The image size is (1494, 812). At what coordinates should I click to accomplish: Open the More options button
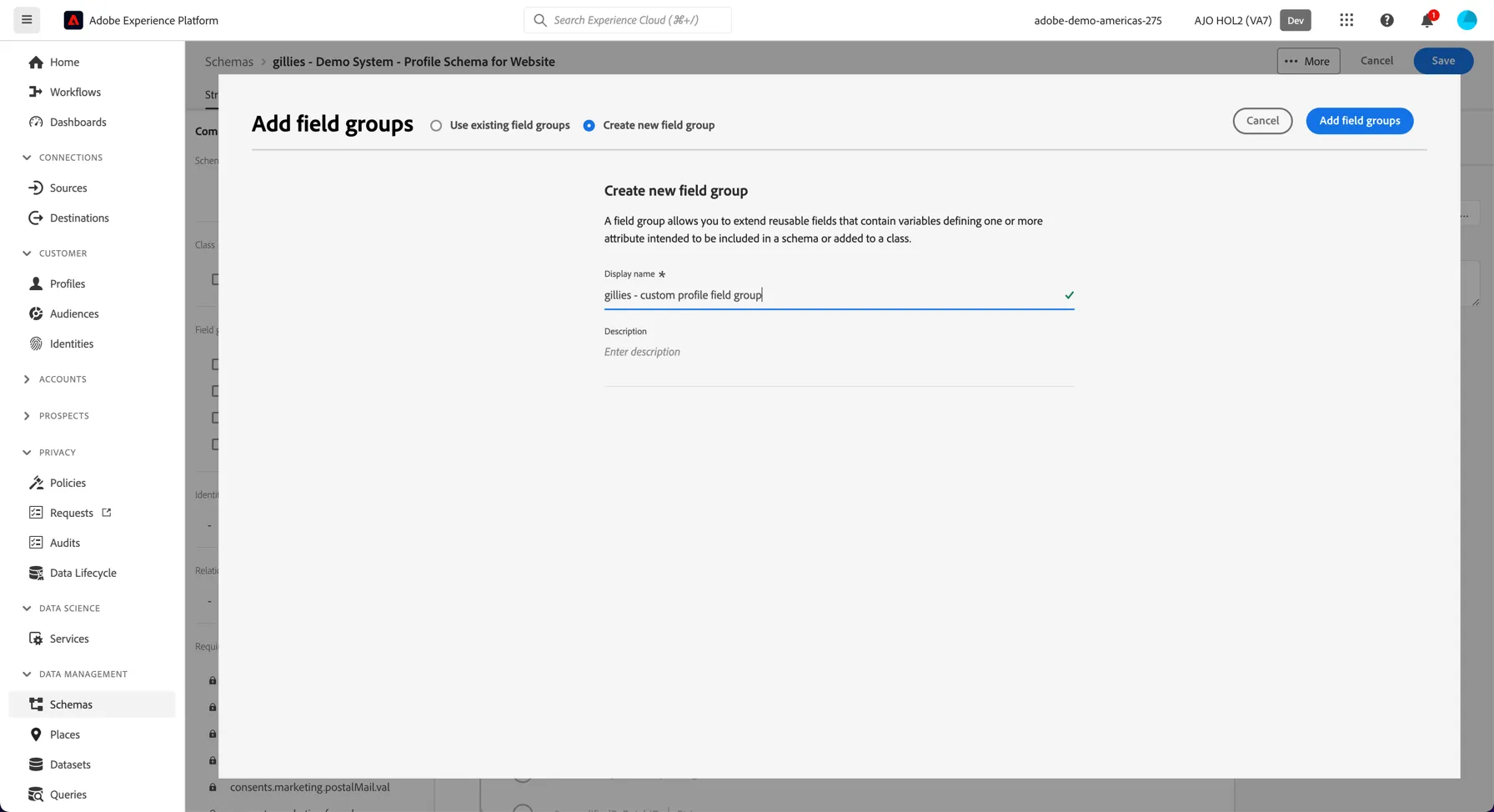click(1308, 61)
